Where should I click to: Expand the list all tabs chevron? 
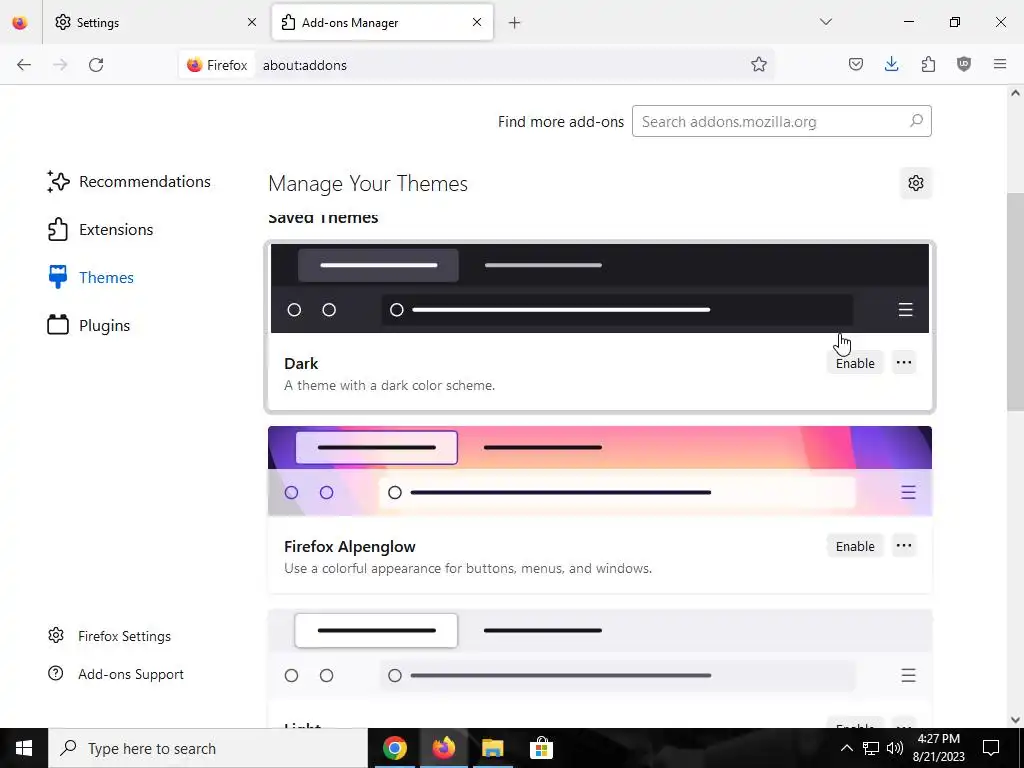click(826, 22)
